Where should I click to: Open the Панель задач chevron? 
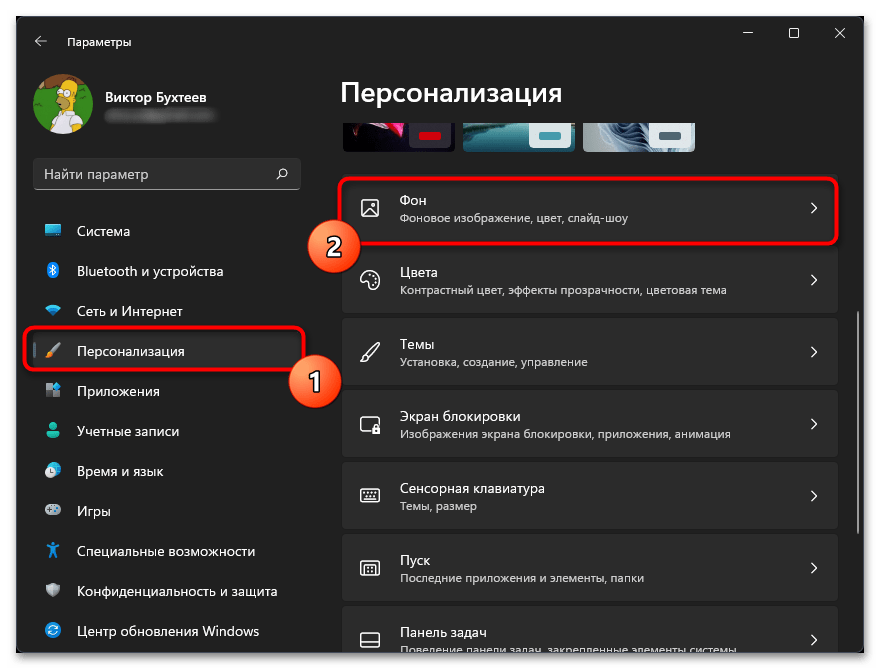click(814, 640)
